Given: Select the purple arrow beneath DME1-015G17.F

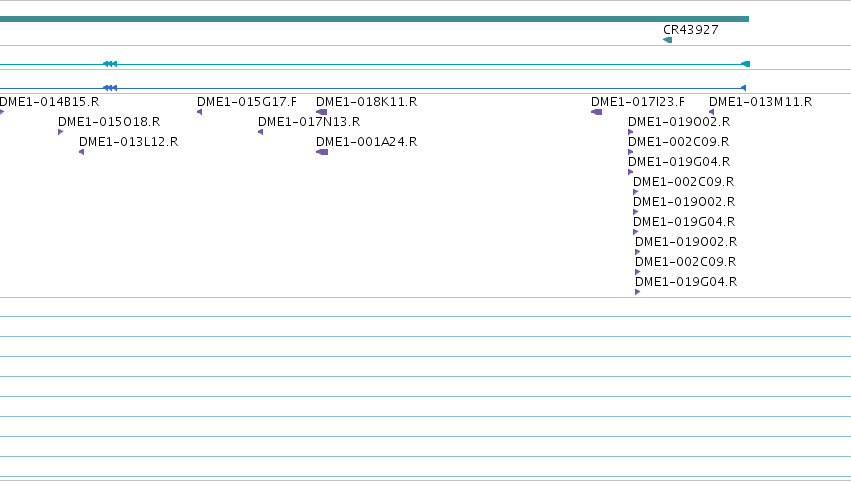Looking at the screenshot, I should (x=199, y=112).
